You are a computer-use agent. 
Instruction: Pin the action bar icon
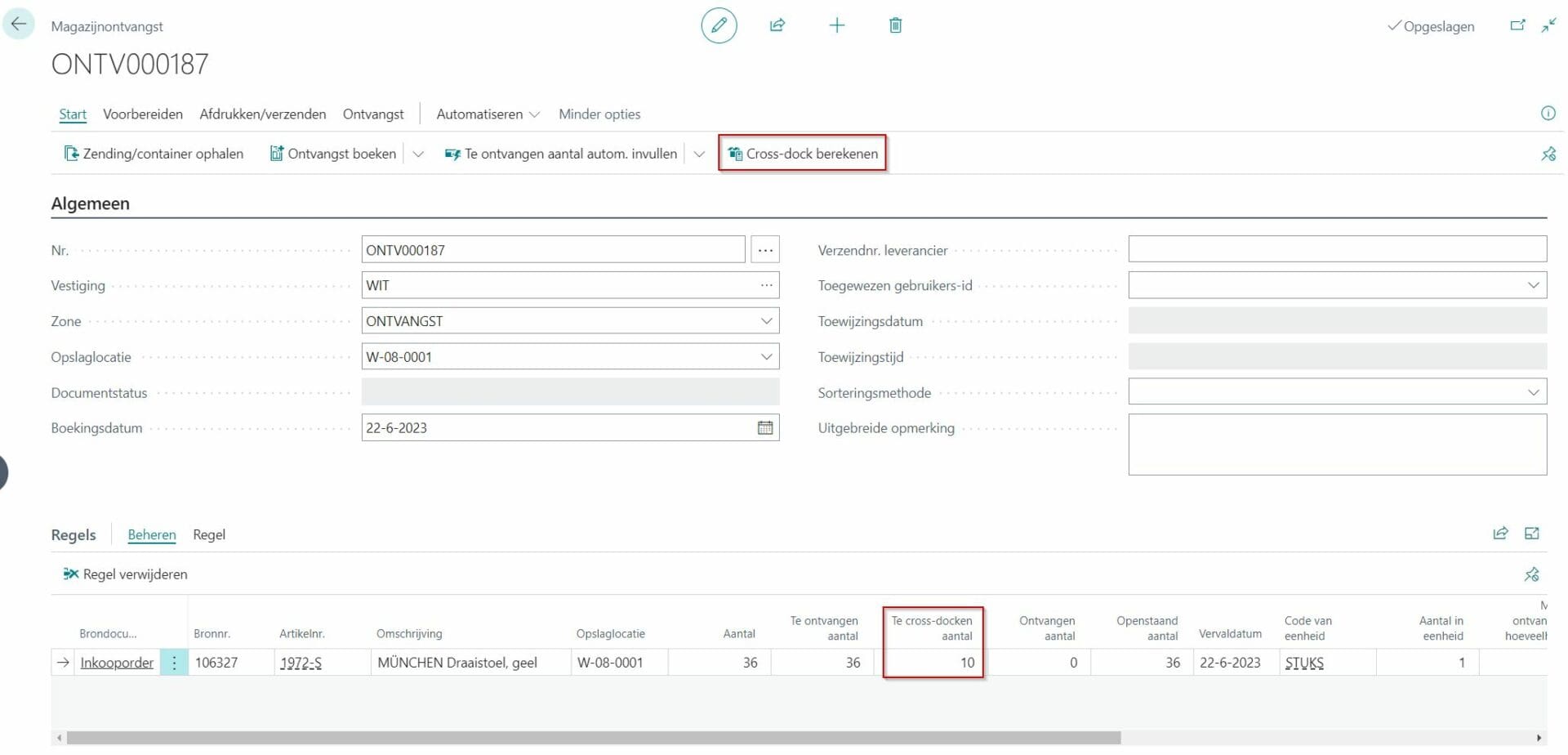pyautogui.click(x=1548, y=154)
